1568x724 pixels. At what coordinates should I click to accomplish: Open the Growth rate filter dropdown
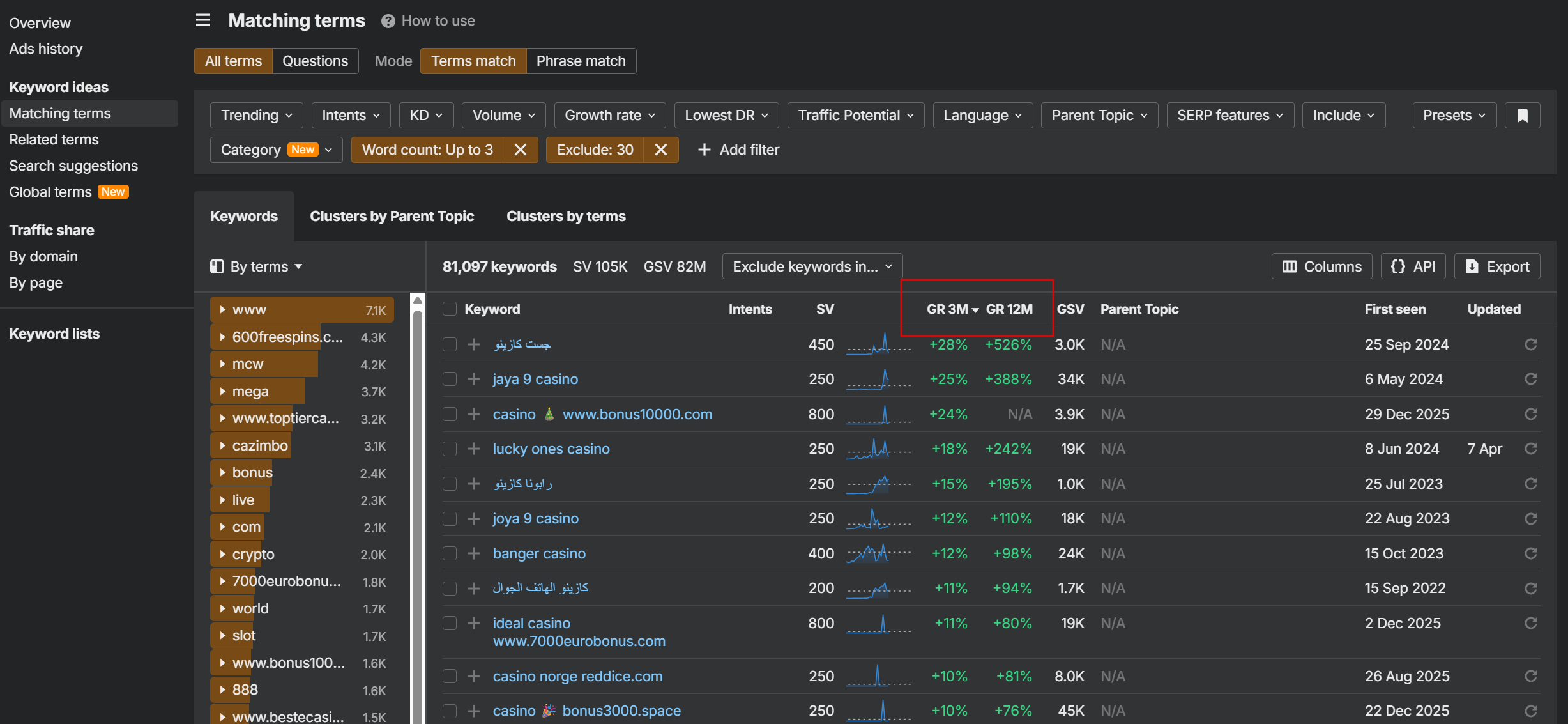pos(609,115)
